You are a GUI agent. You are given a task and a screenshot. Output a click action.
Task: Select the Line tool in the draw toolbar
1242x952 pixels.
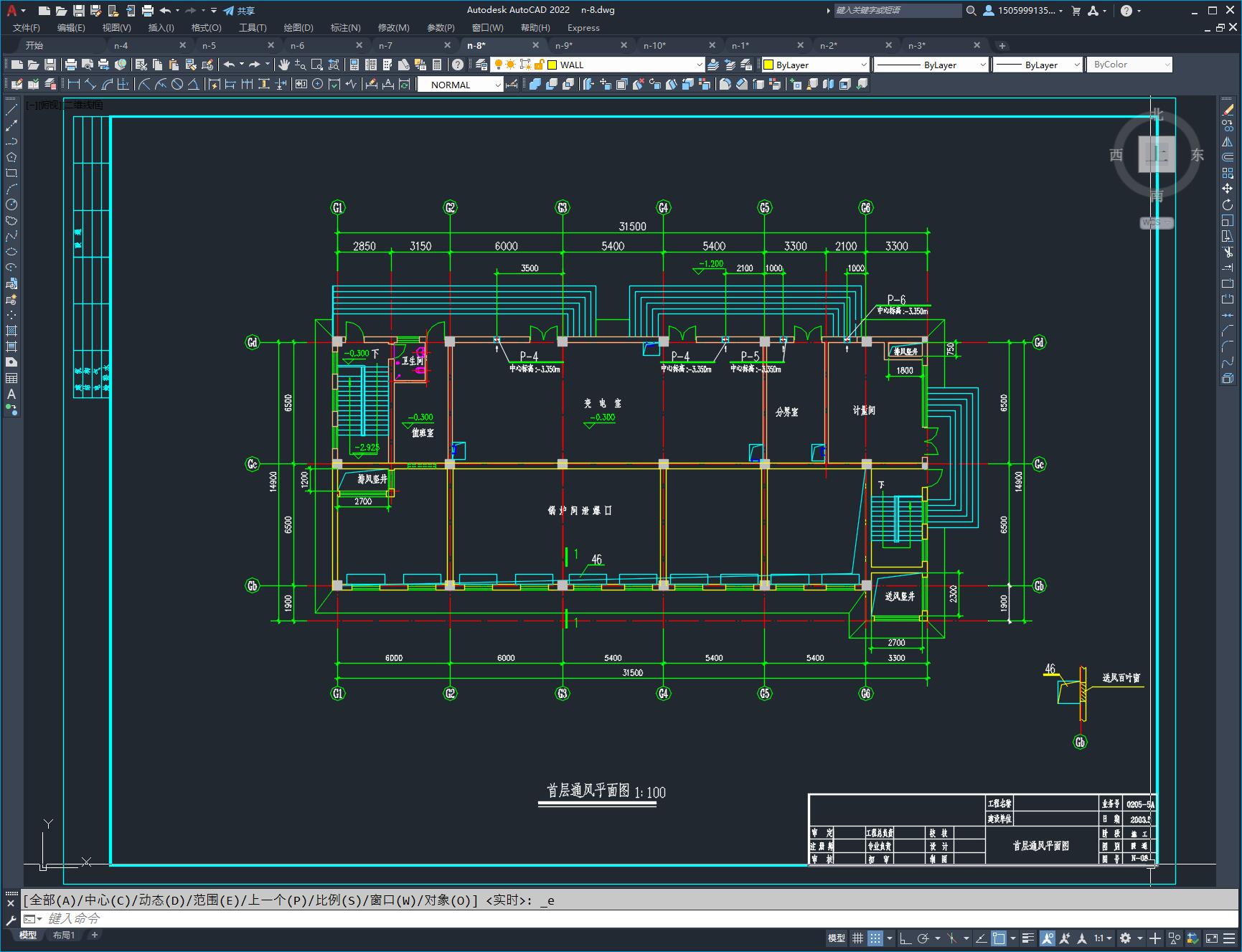[x=11, y=110]
